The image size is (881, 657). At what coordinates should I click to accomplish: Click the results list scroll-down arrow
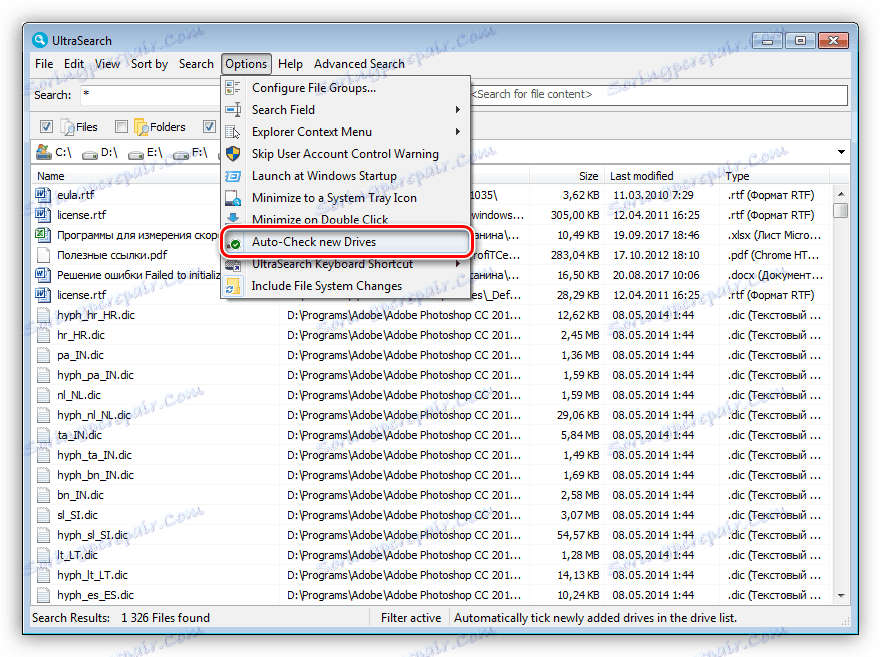click(841, 596)
